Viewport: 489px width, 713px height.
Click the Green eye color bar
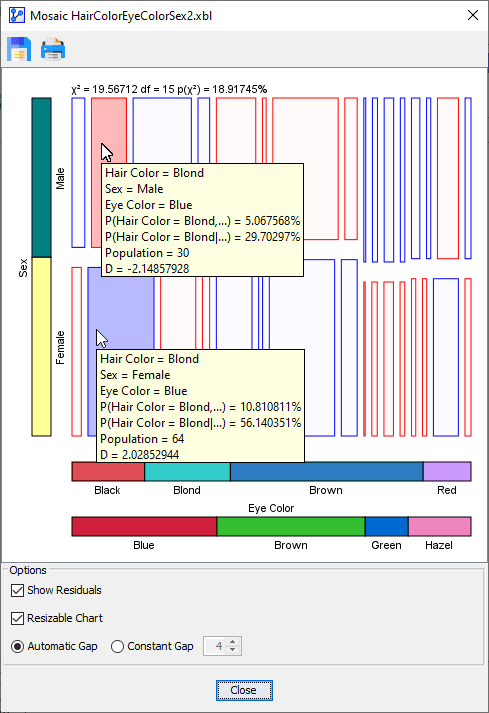click(387, 527)
